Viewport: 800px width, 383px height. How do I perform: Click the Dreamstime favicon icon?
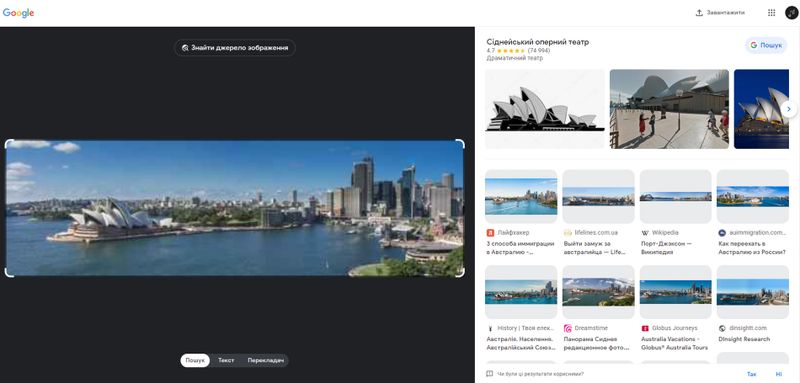[x=567, y=328]
